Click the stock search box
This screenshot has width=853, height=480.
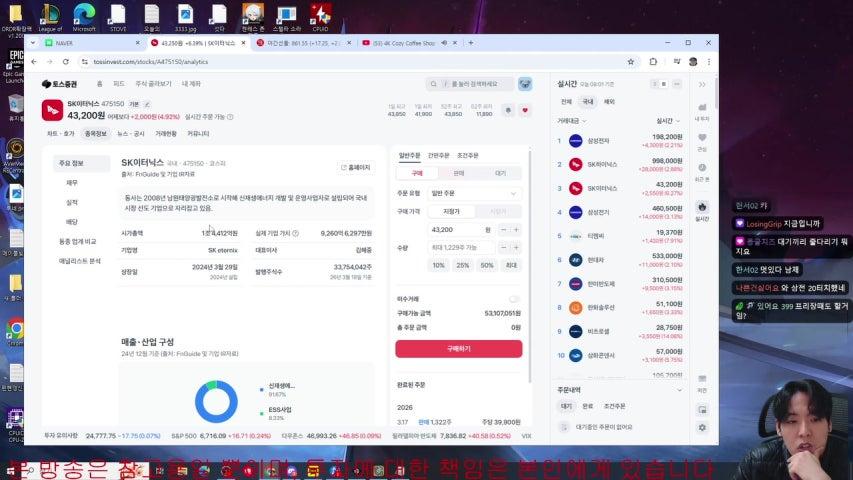[x=470, y=84]
